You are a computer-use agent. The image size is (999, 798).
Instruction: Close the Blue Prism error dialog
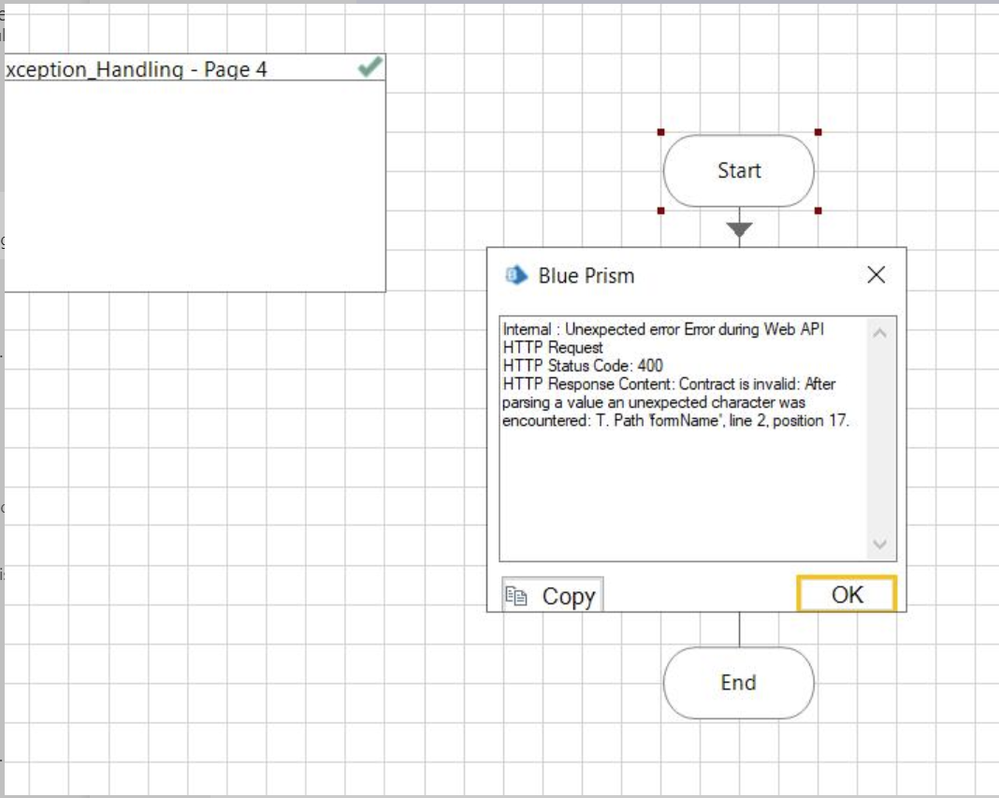click(x=876, y=275)
